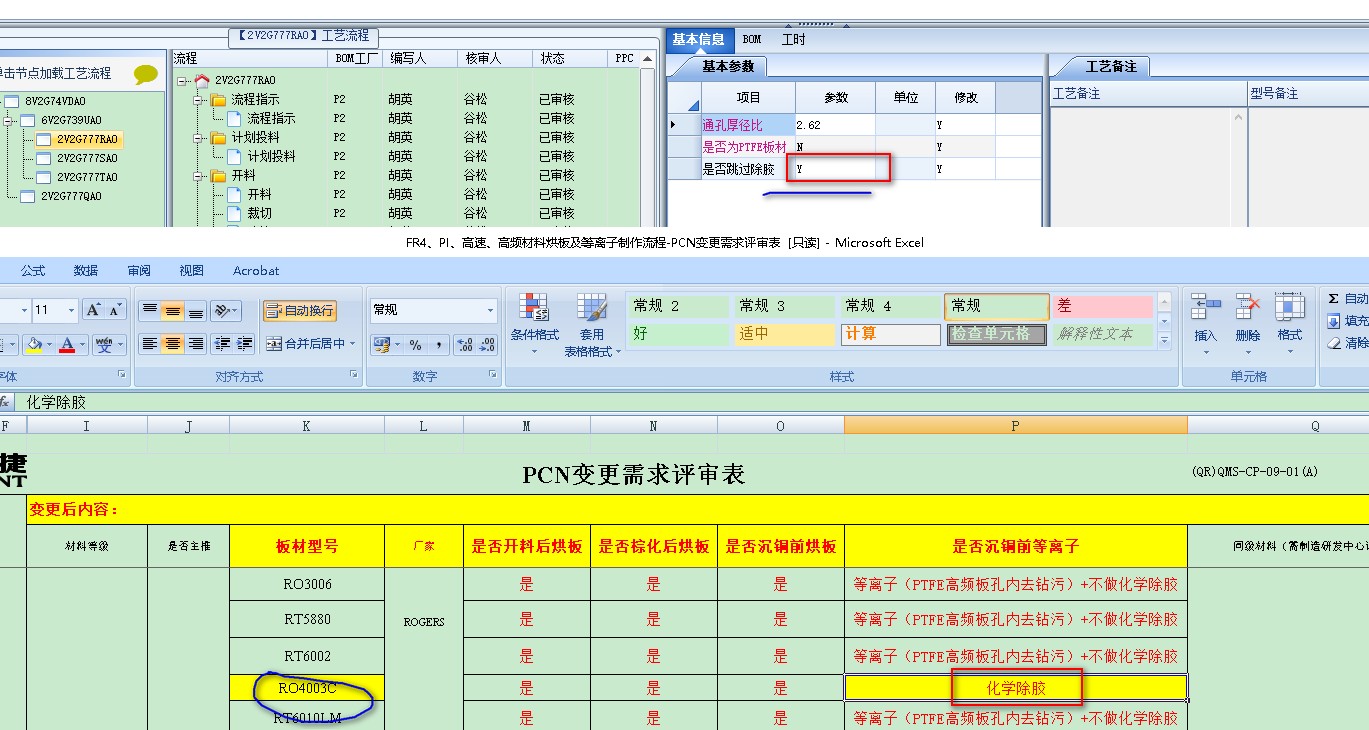Viewport: 1369px width, 730px height.
Task: Open the 常规 number format dropdown
Action: coord(490,310)
